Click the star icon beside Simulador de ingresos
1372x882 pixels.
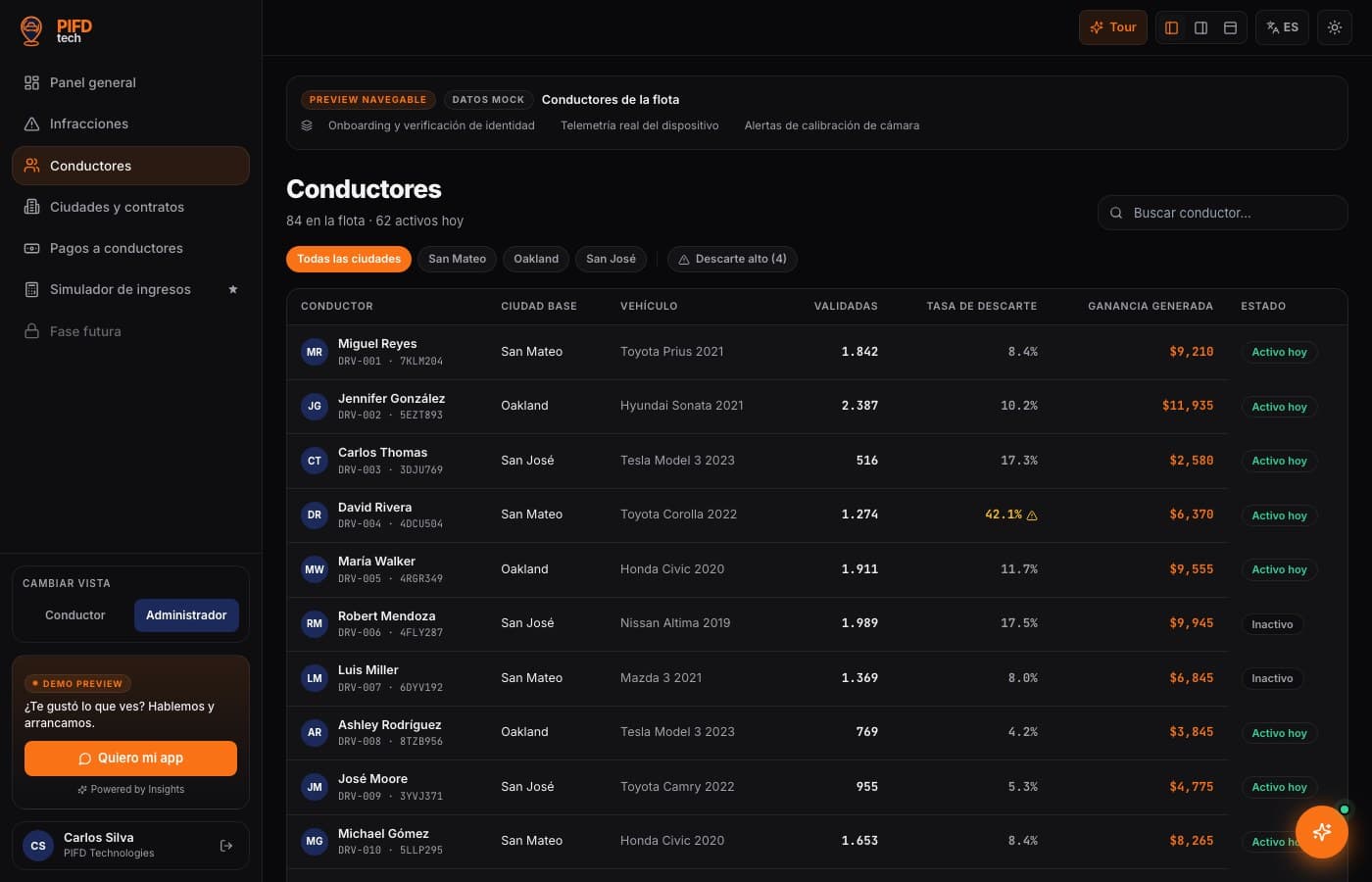233,289
